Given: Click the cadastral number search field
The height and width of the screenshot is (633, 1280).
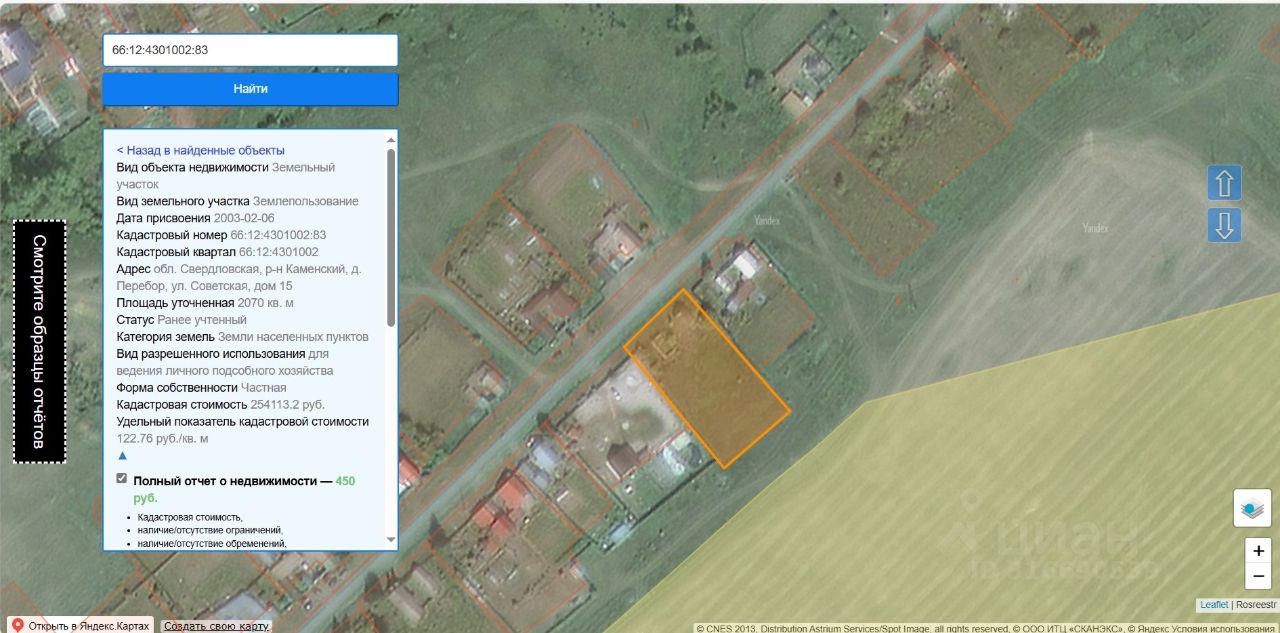Looking at the screenshot, I should pyautogui.click(x=250, y=50).
